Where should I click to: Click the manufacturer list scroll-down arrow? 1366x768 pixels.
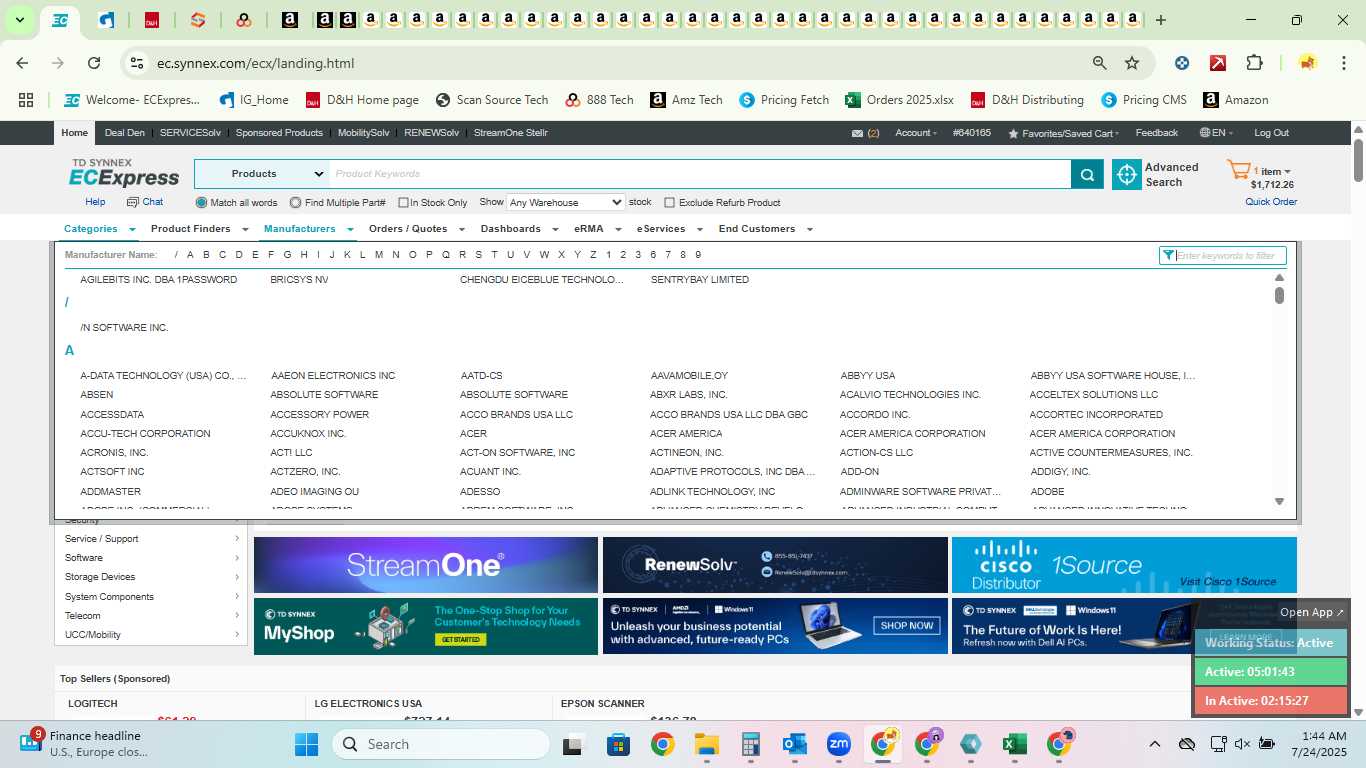pos(1279,502)
